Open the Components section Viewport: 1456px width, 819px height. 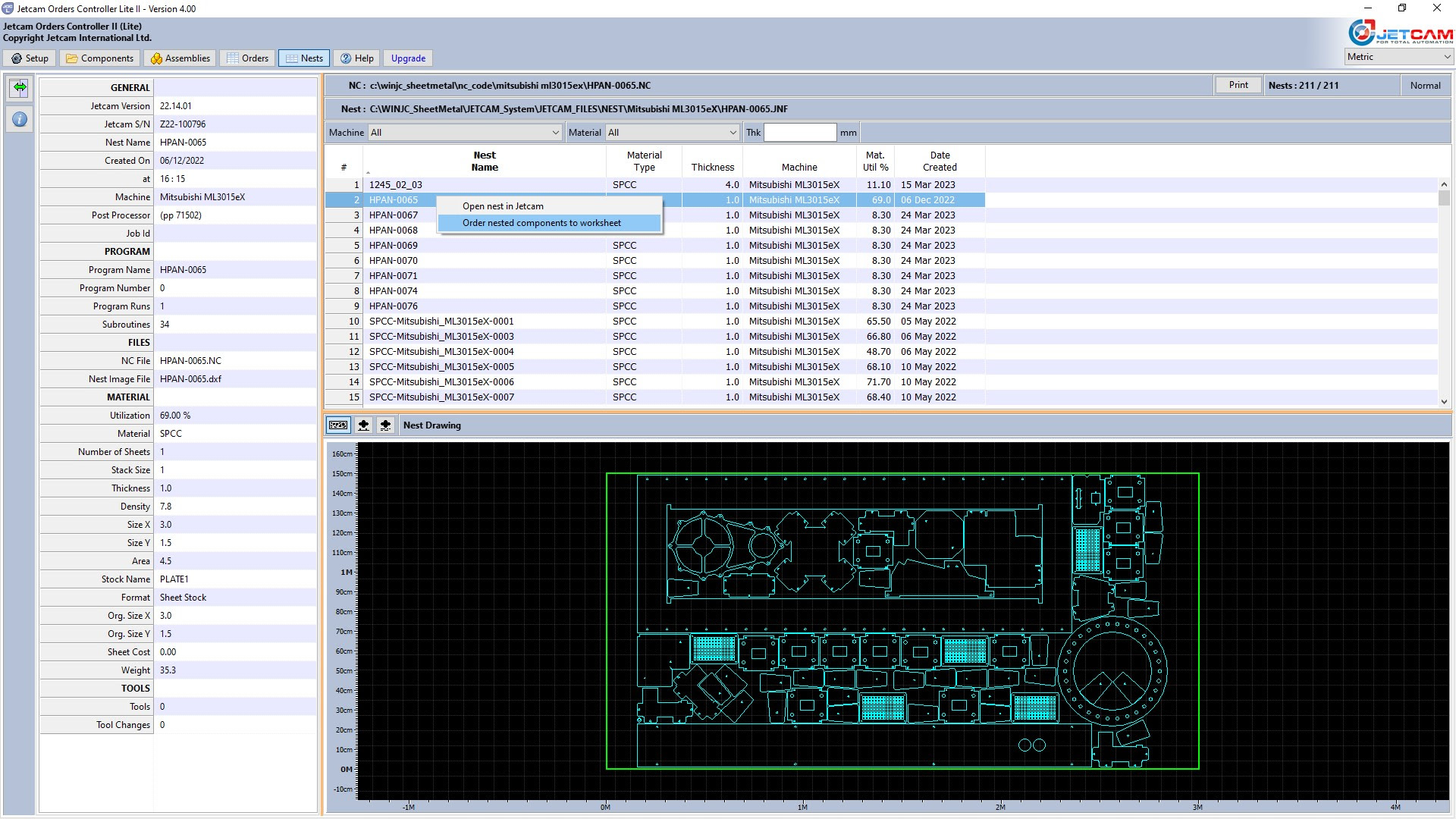[99, 58]
